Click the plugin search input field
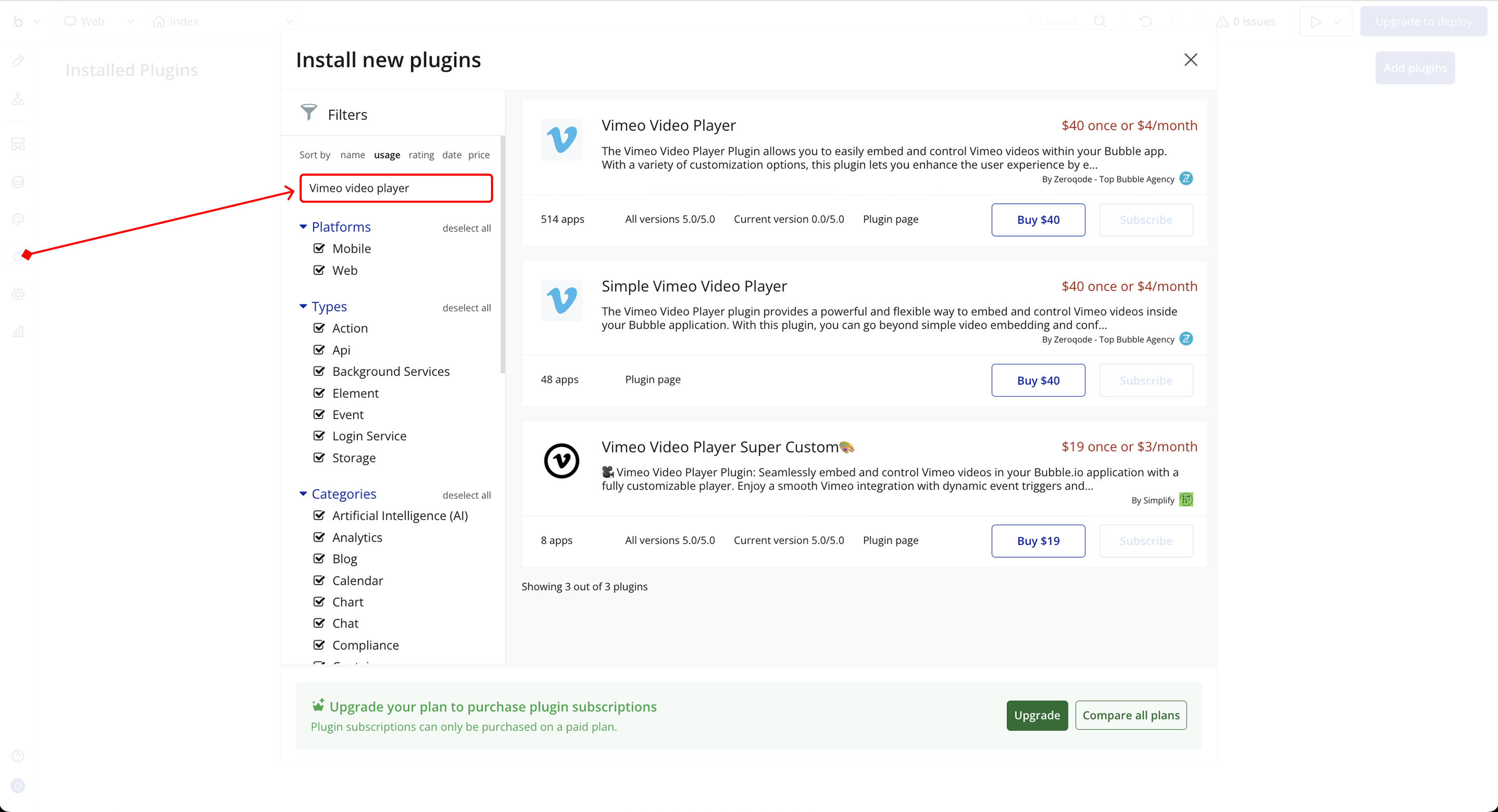 coord(396,188)
